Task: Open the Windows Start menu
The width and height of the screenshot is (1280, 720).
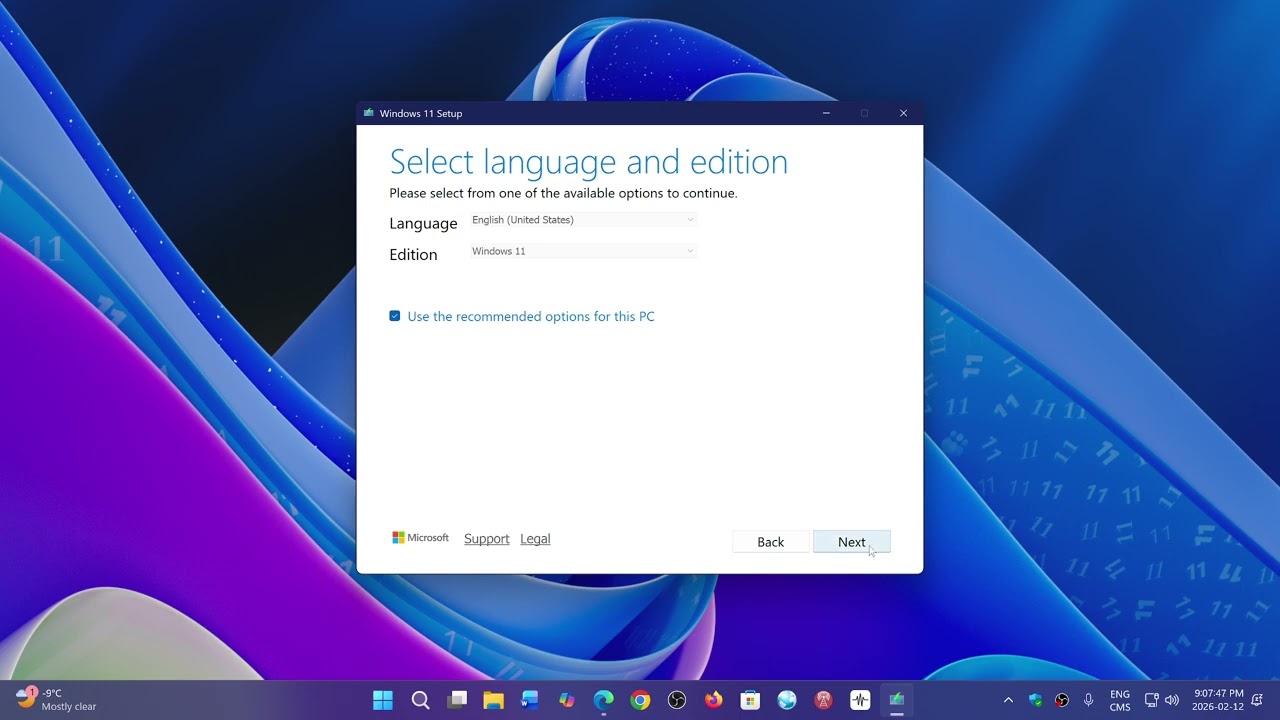Action: [x=383, y=700]
